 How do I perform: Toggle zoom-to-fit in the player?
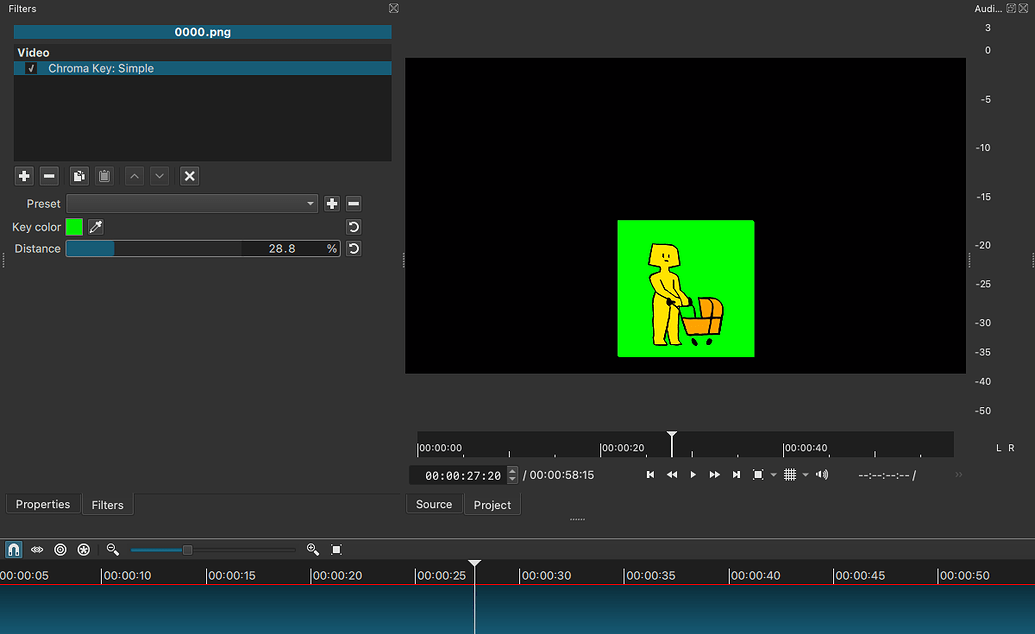(x=758, y=475)
